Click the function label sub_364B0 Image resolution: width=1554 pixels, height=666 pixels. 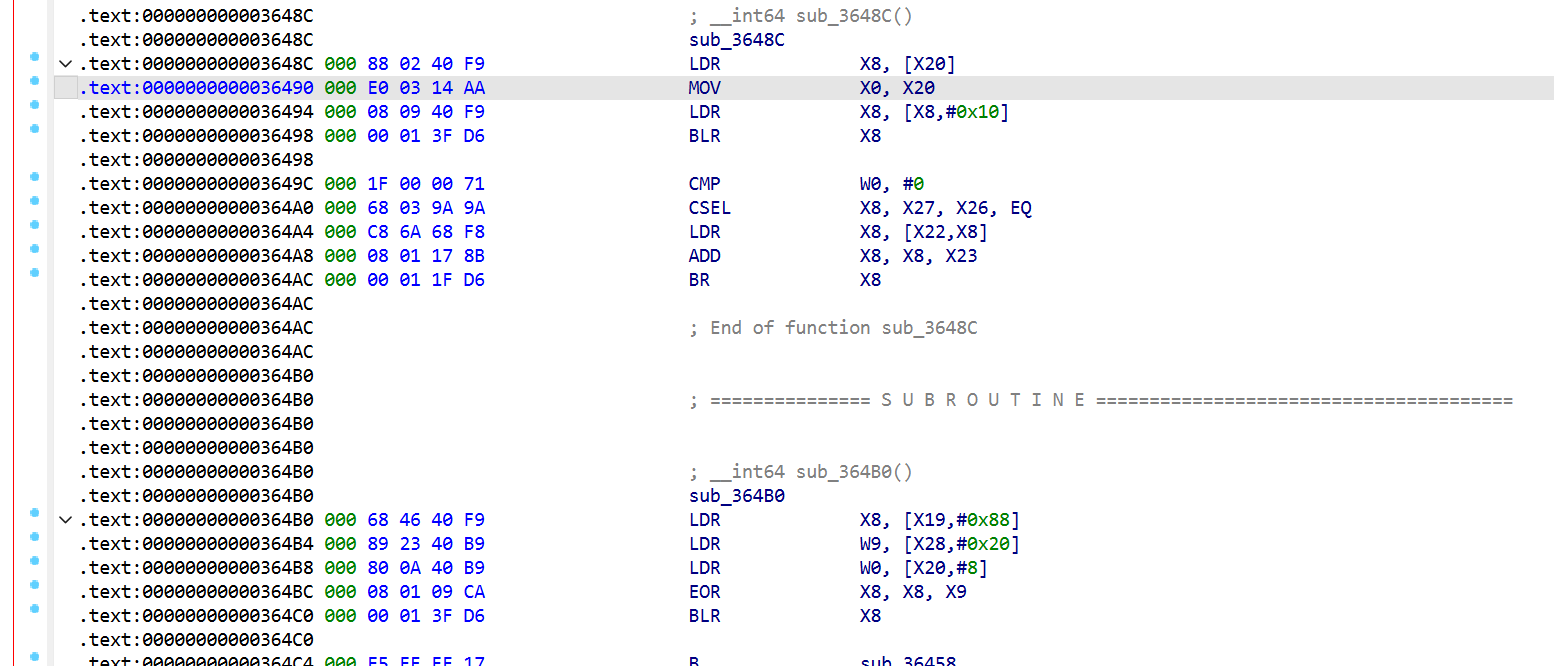737,496
